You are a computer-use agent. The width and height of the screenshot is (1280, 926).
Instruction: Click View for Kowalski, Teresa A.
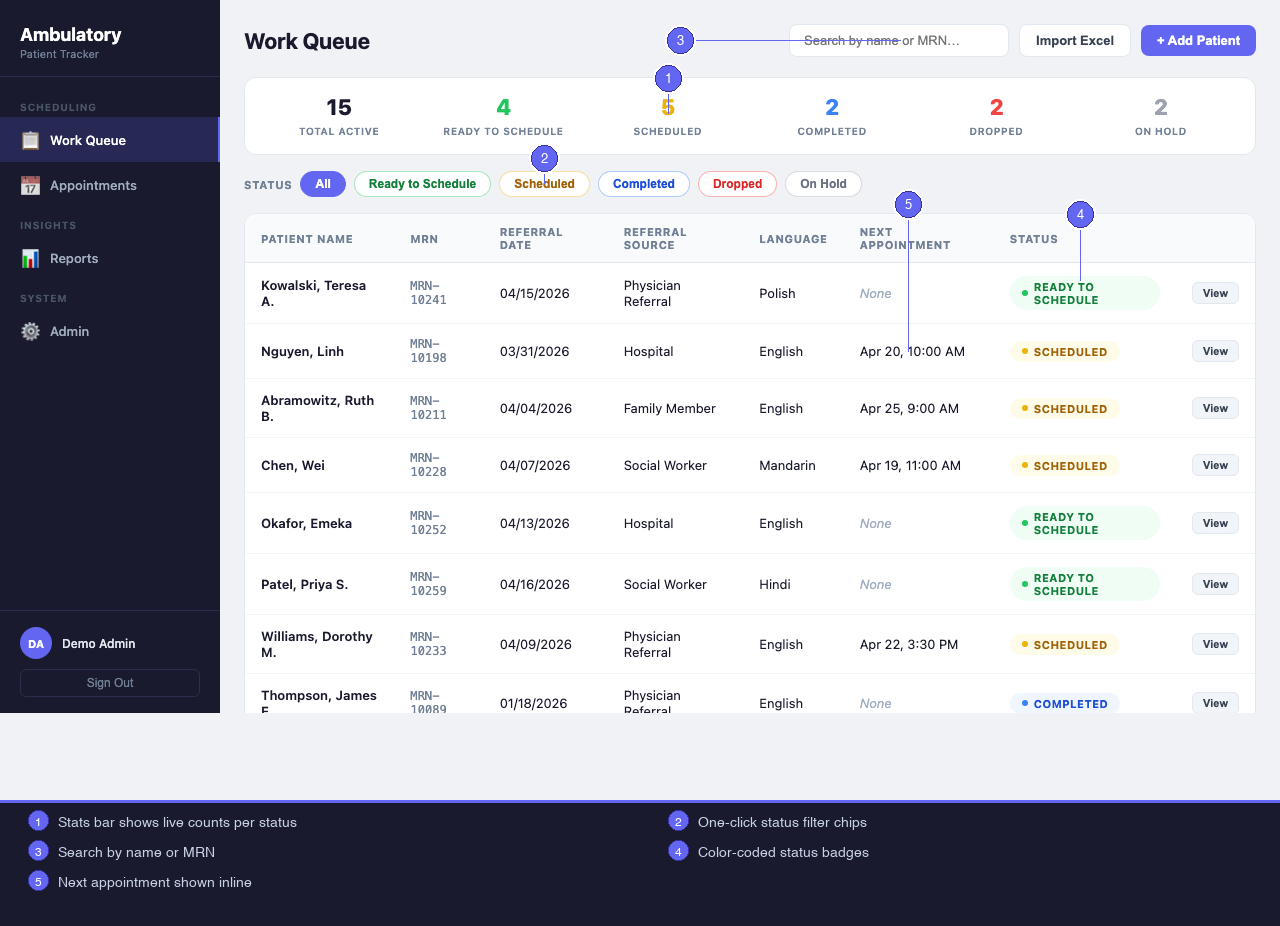[x=1215, y=293]
